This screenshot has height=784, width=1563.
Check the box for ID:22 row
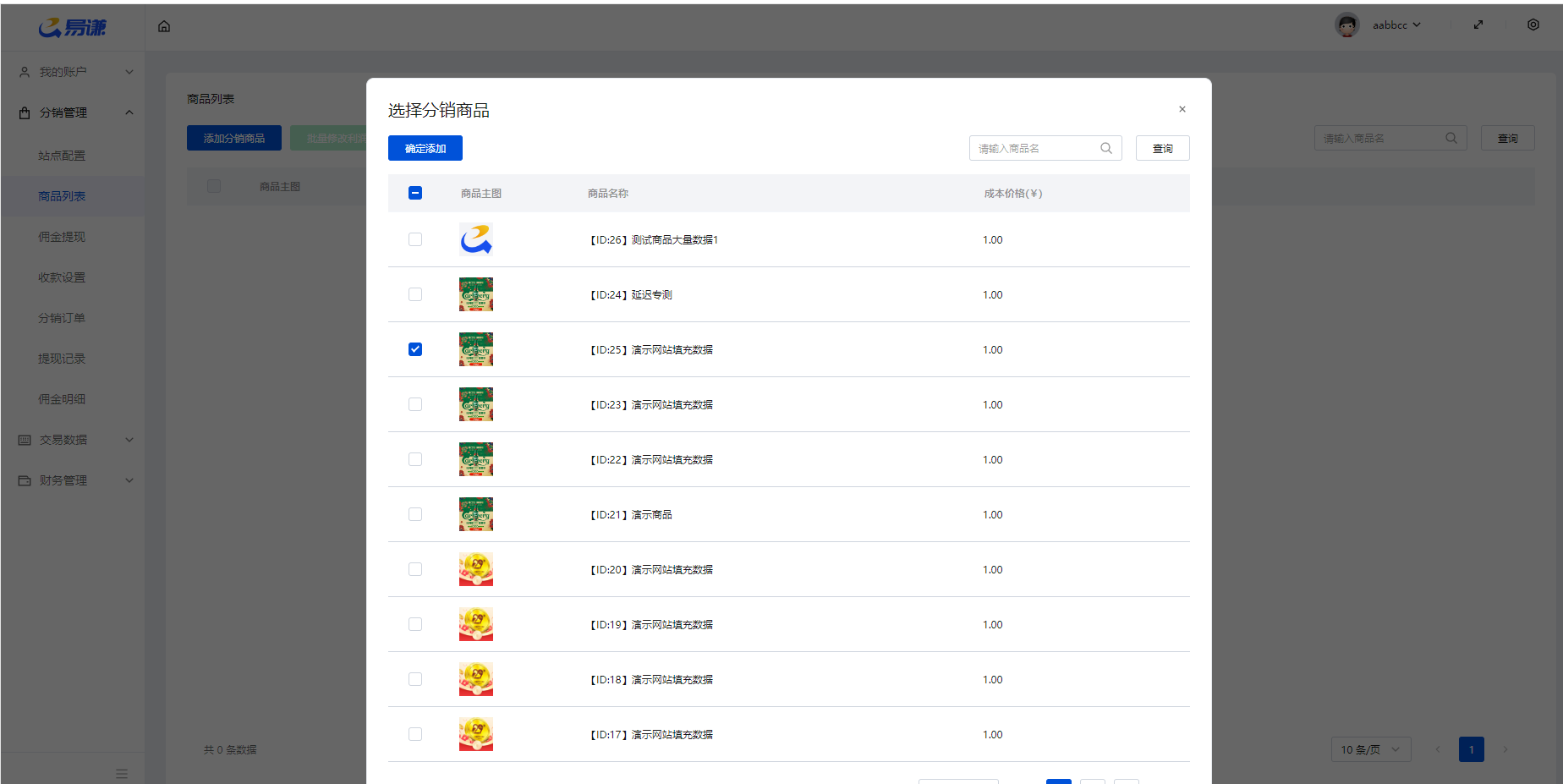415,459
